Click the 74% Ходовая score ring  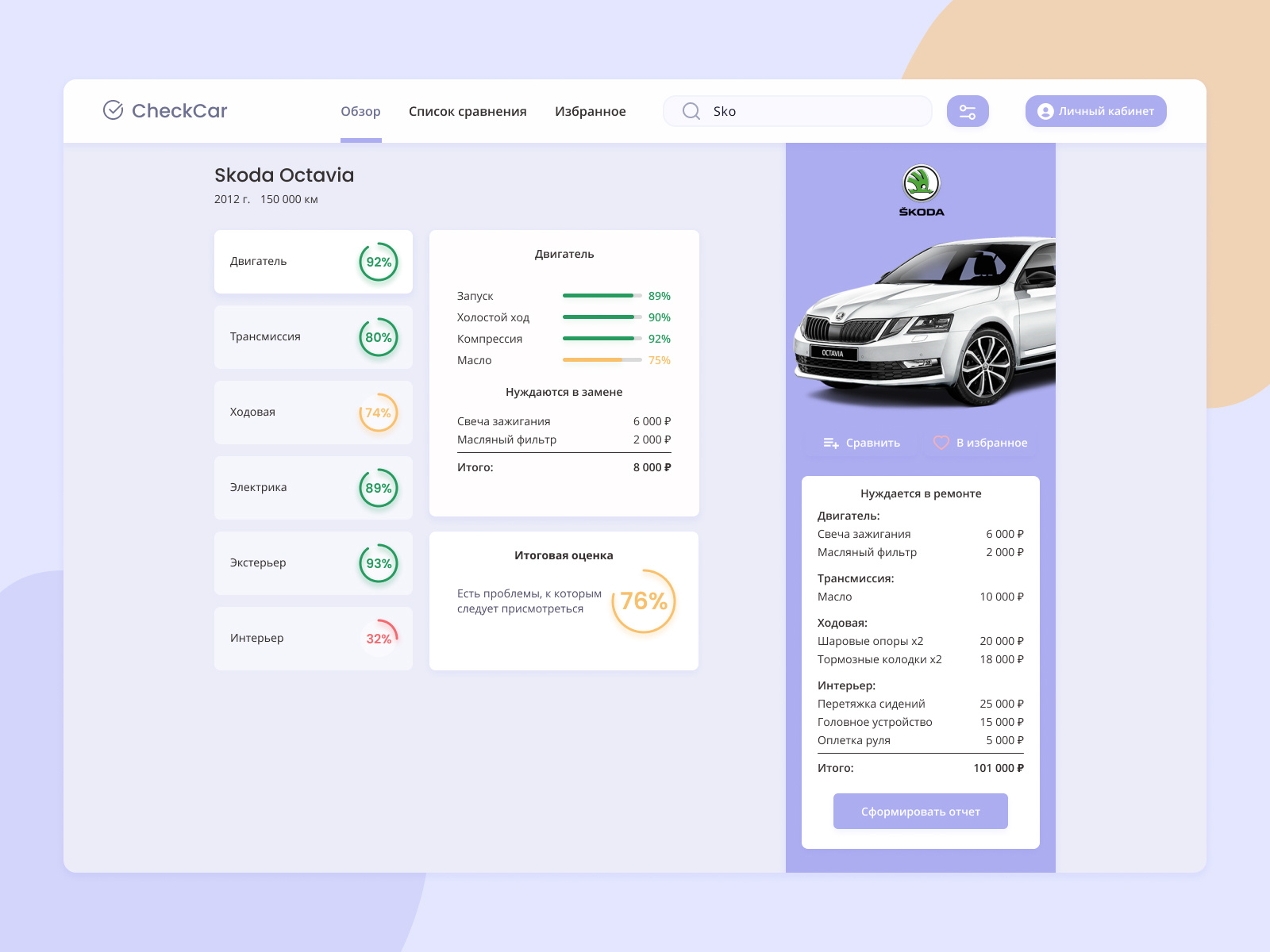tap(379, 413)
